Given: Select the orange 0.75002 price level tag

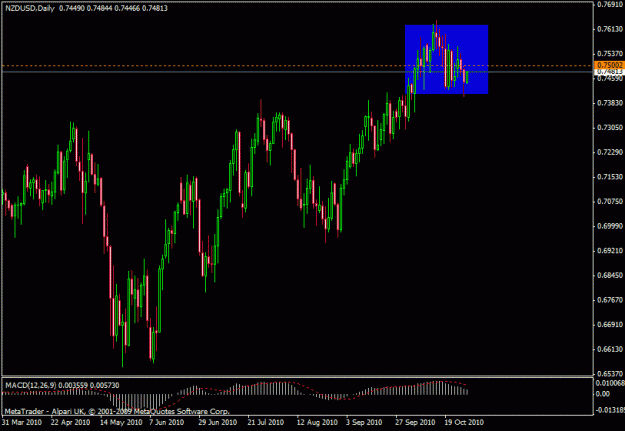Looking at the screenshot, I should coord(609,65).
